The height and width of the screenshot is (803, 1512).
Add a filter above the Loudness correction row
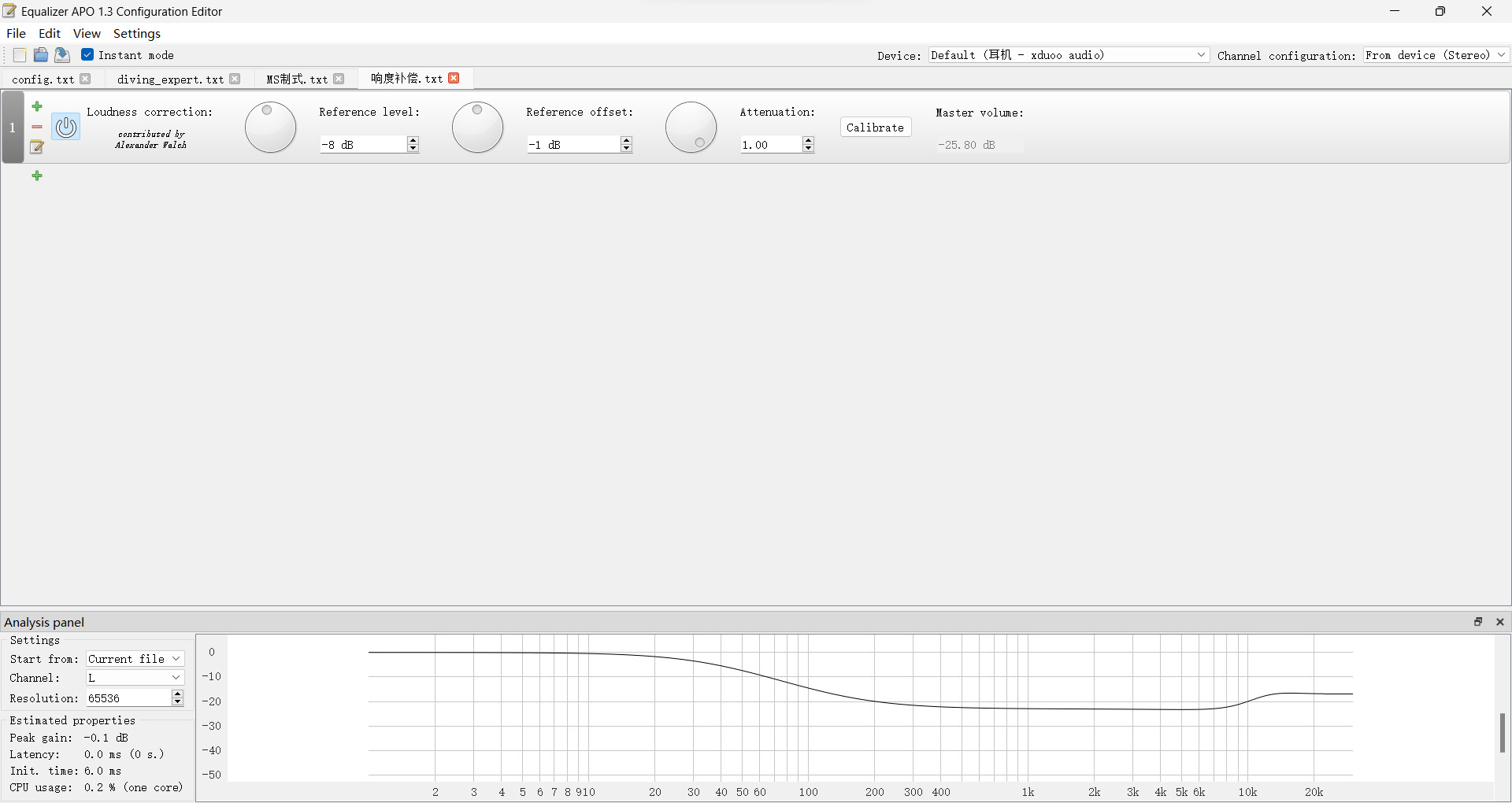point(37,106)
